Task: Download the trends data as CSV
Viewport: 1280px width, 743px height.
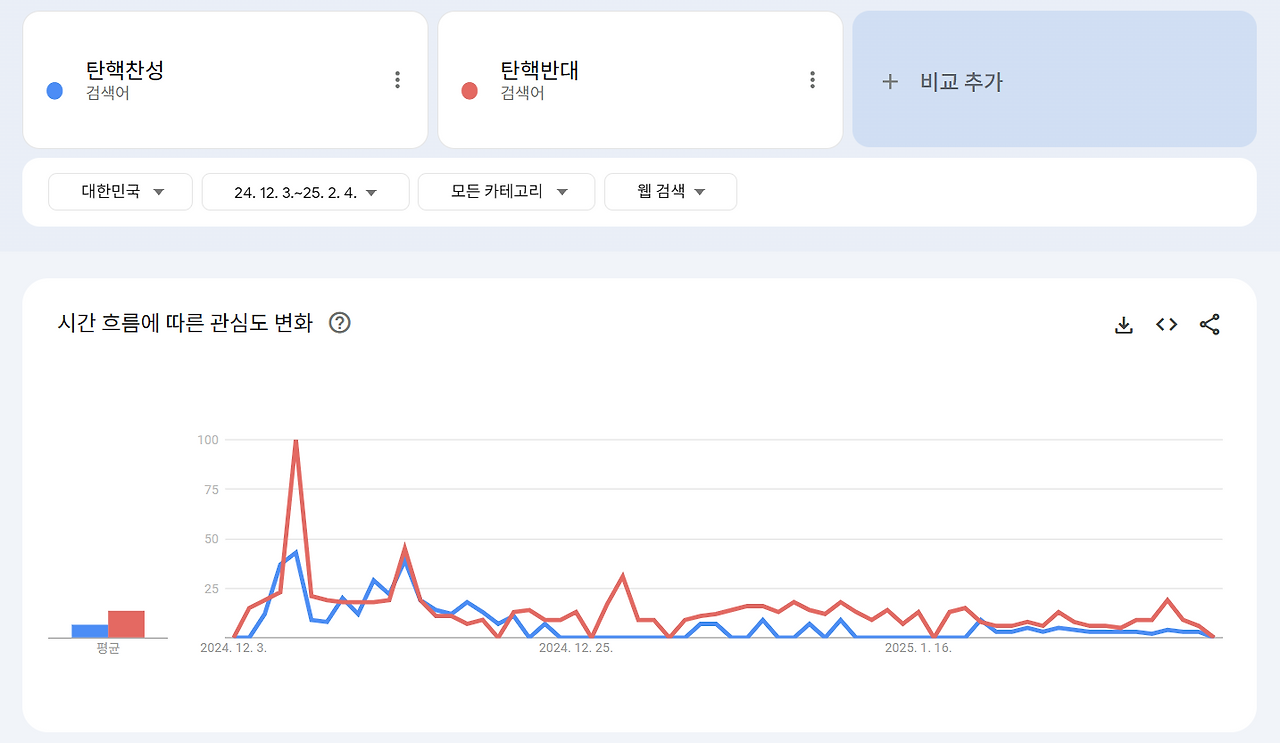Action: pyautogui.click(x=1123, y=324)
